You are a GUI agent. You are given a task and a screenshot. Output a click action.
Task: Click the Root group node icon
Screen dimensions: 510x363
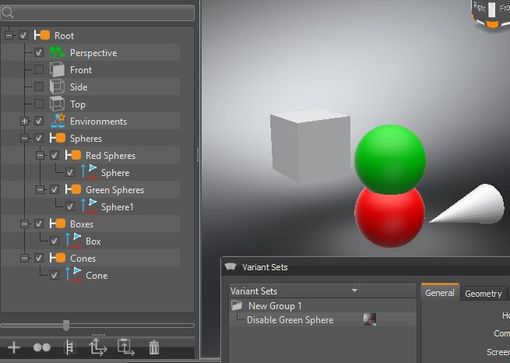click(42, 35)
